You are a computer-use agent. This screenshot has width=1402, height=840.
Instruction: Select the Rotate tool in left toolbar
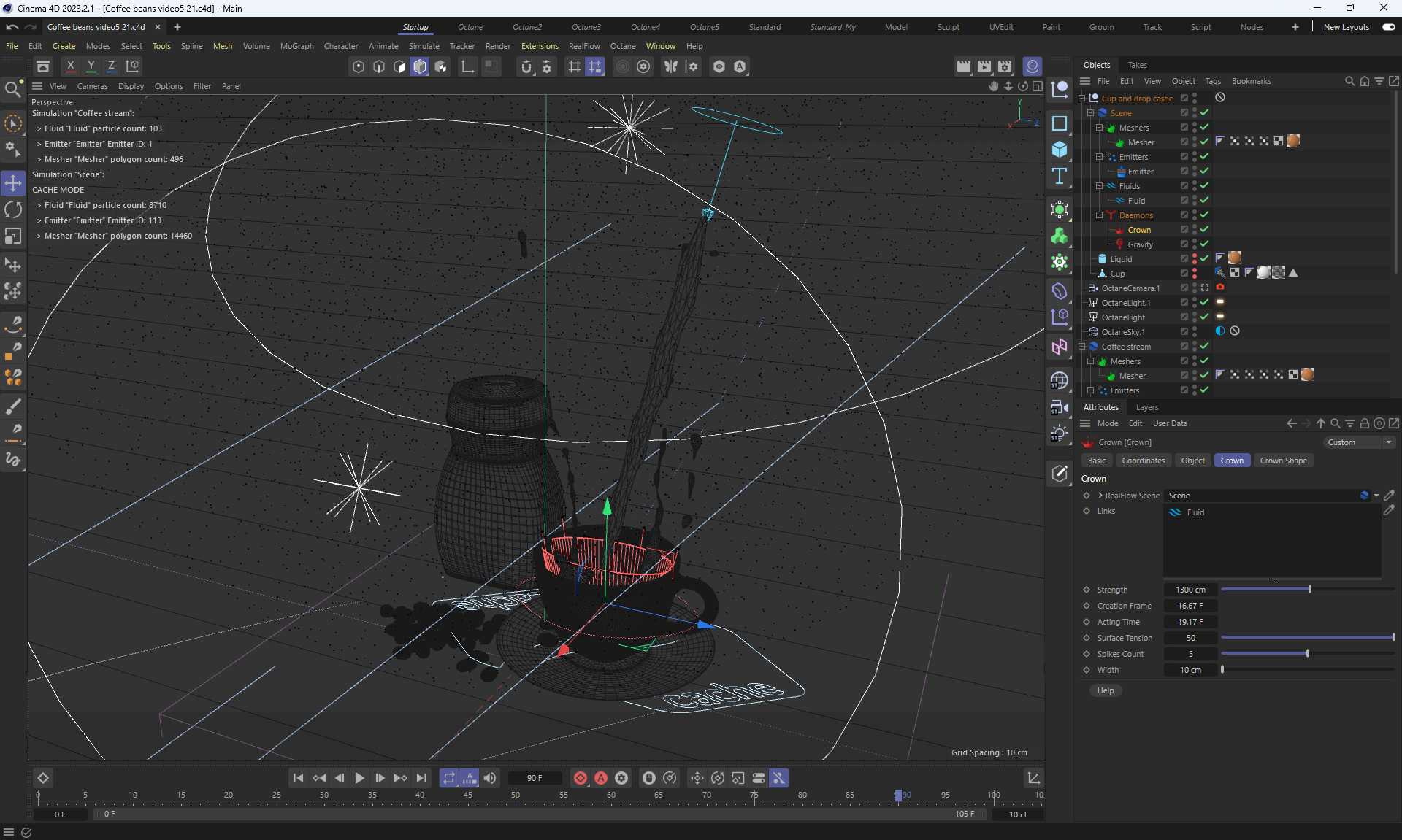(x=13, y=209)
